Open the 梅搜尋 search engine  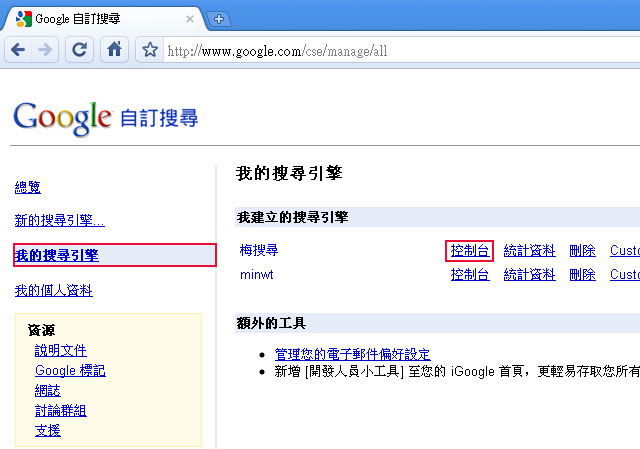click(x=259, y=250)
